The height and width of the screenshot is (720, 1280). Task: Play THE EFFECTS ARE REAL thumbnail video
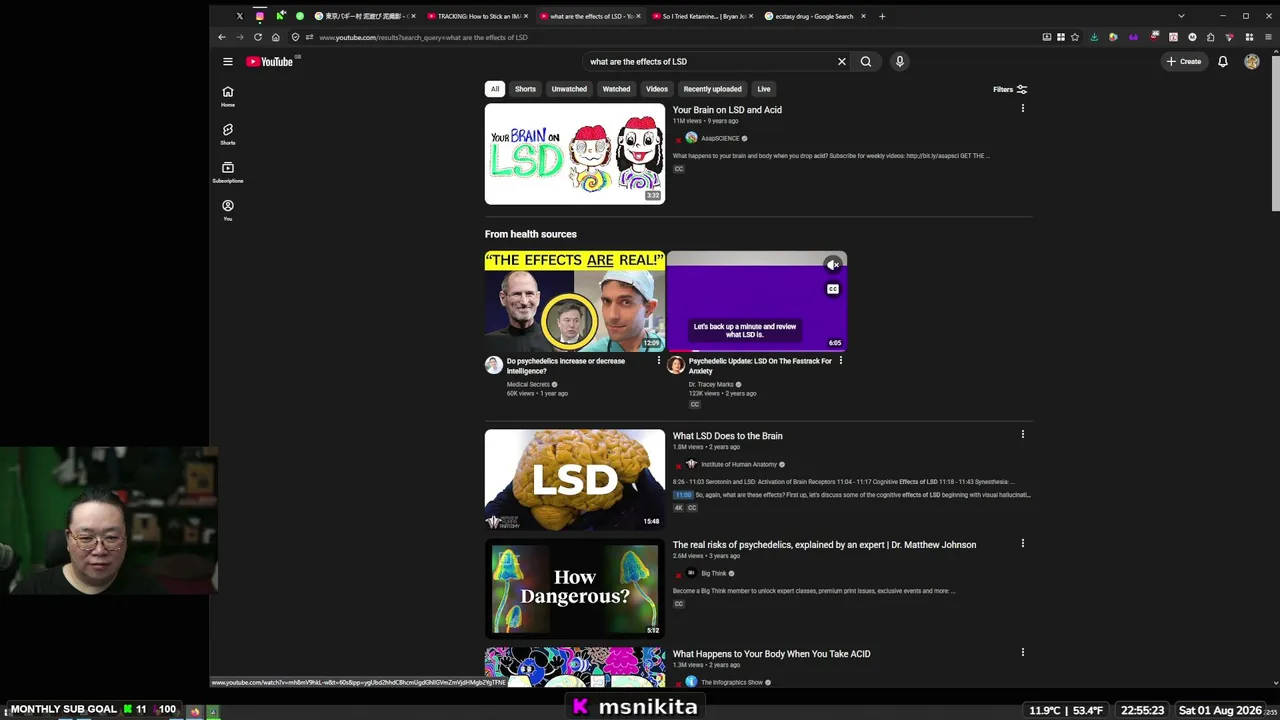coord(575,301)
